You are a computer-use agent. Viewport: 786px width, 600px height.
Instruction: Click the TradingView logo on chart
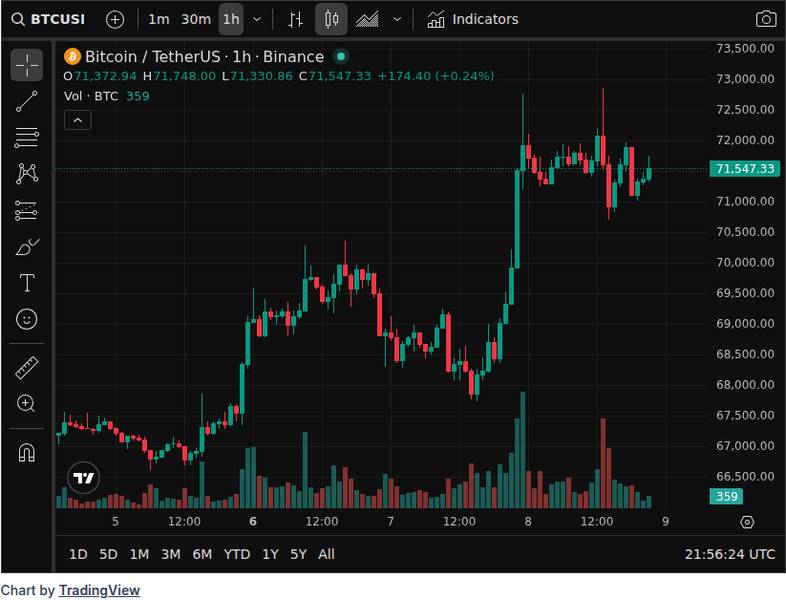coord(84,478)
